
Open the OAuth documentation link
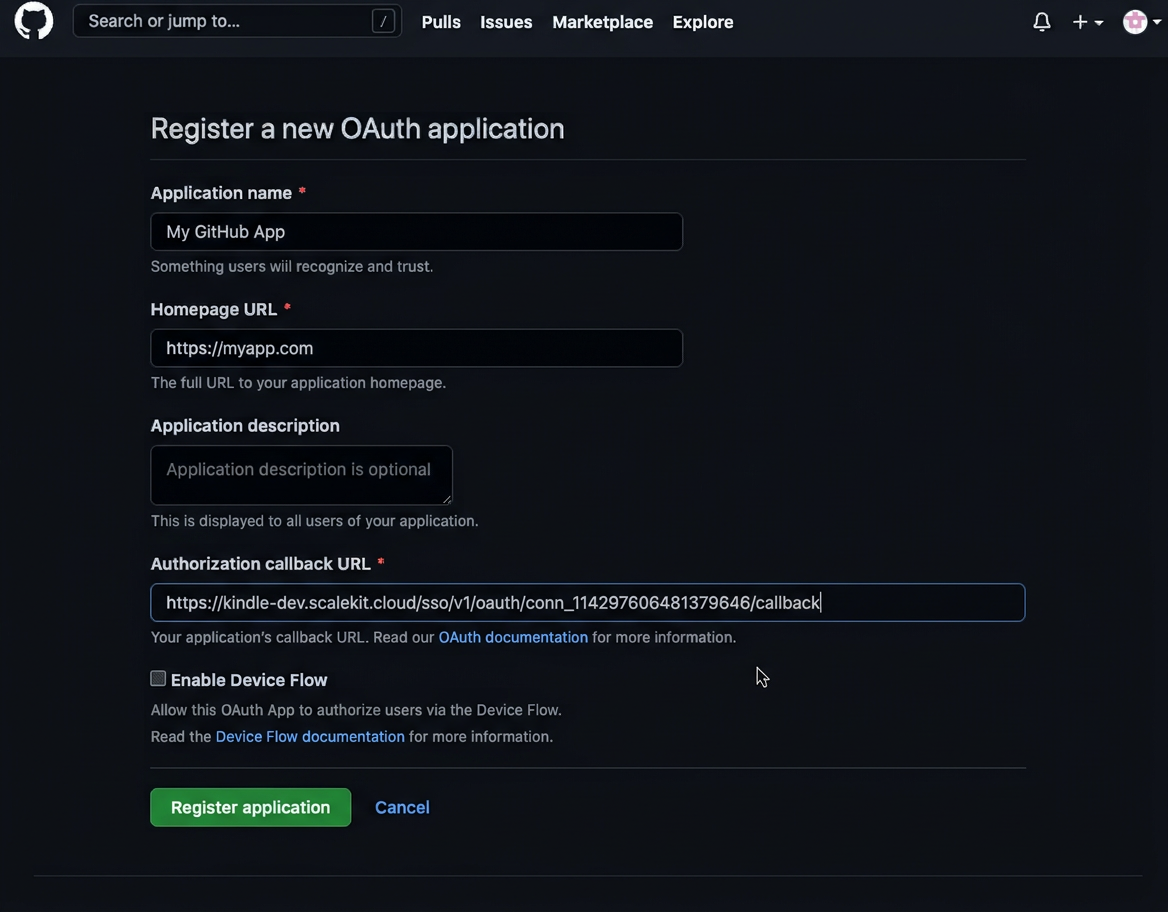point(512,637)
